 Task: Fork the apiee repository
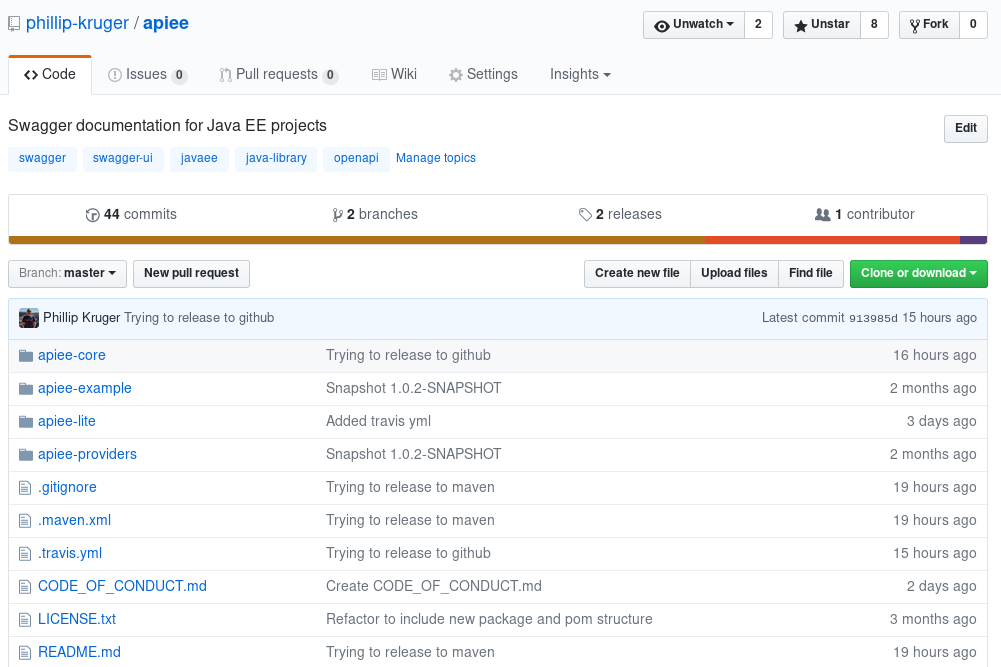tap(929, 25)
